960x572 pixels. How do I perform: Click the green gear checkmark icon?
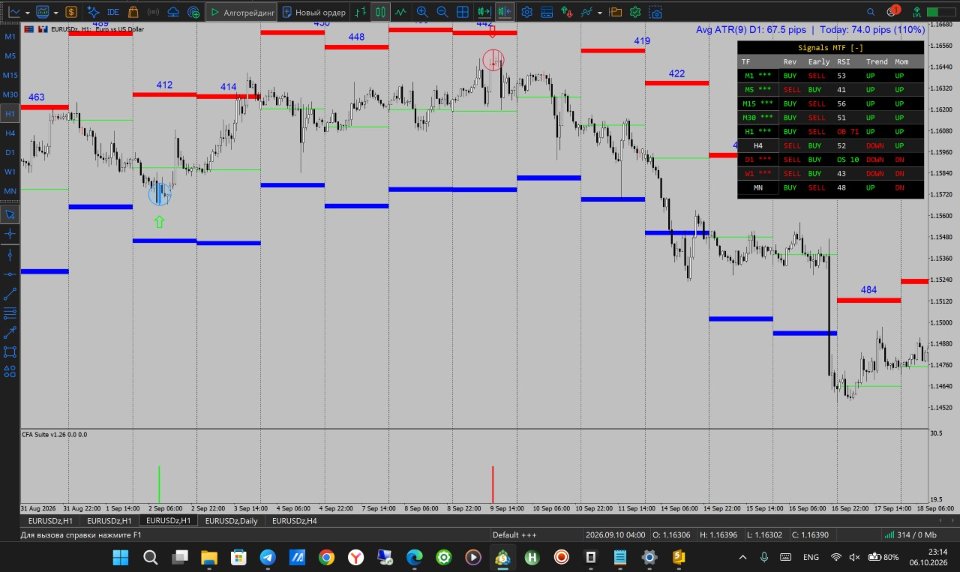click(x=636, y=12)
